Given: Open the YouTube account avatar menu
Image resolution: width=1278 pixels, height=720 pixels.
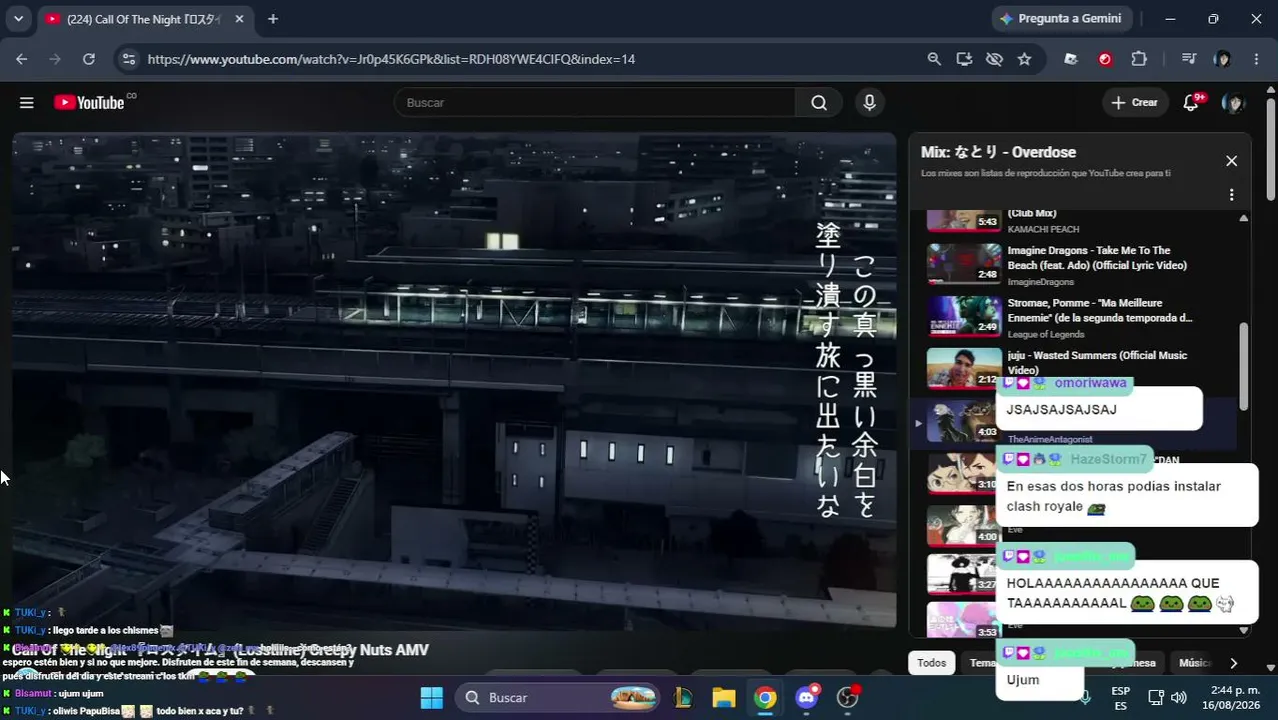Looking at the screenshot, I should click(x=1233, y=103).
